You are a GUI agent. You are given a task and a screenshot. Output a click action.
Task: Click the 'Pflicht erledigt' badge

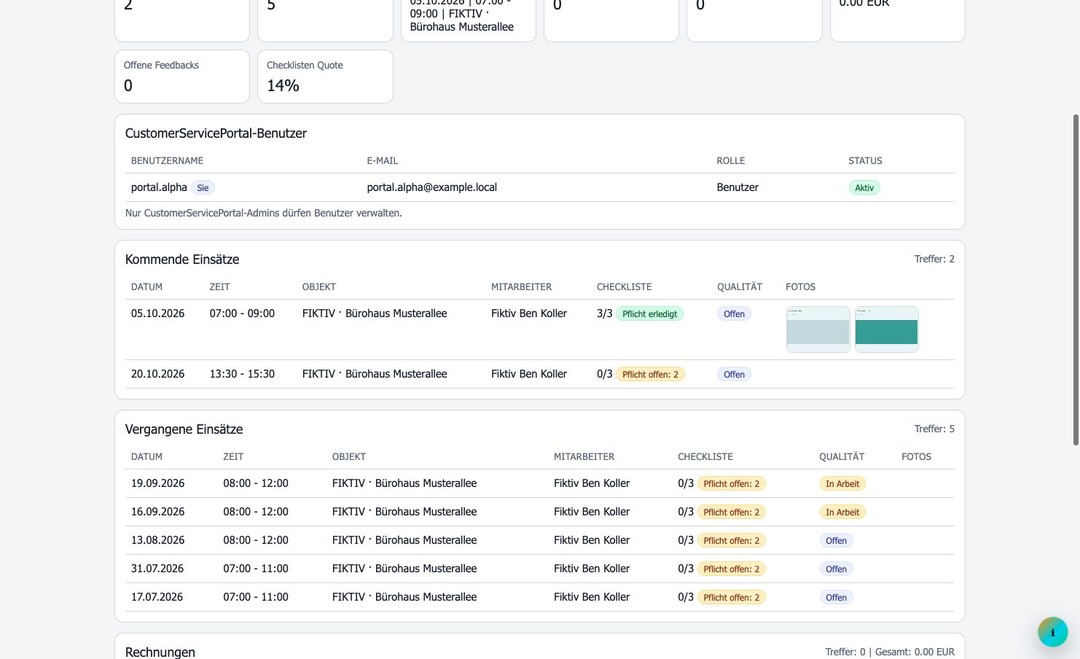[x=650, y=314]
